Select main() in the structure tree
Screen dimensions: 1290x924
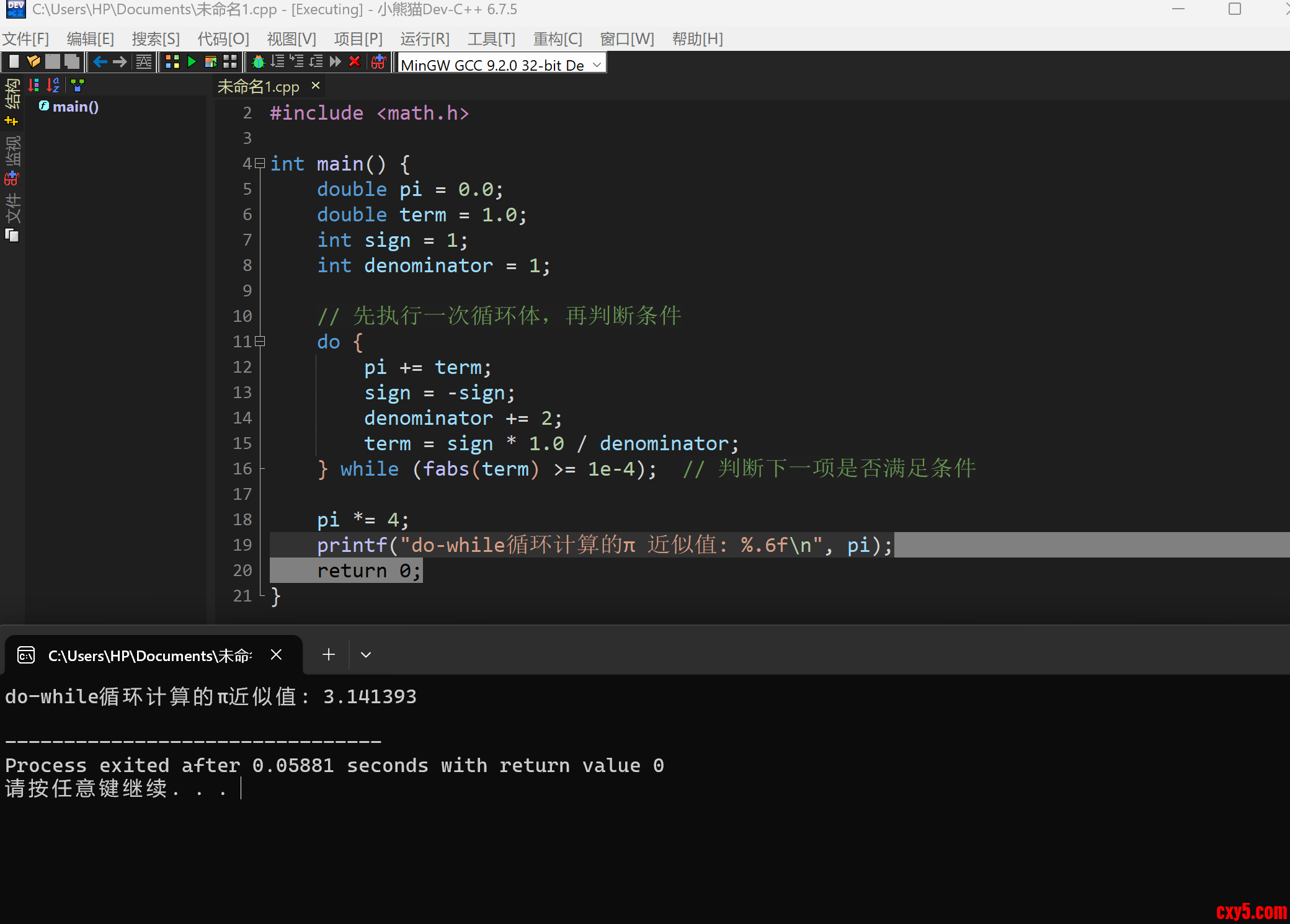coord(75,107)
